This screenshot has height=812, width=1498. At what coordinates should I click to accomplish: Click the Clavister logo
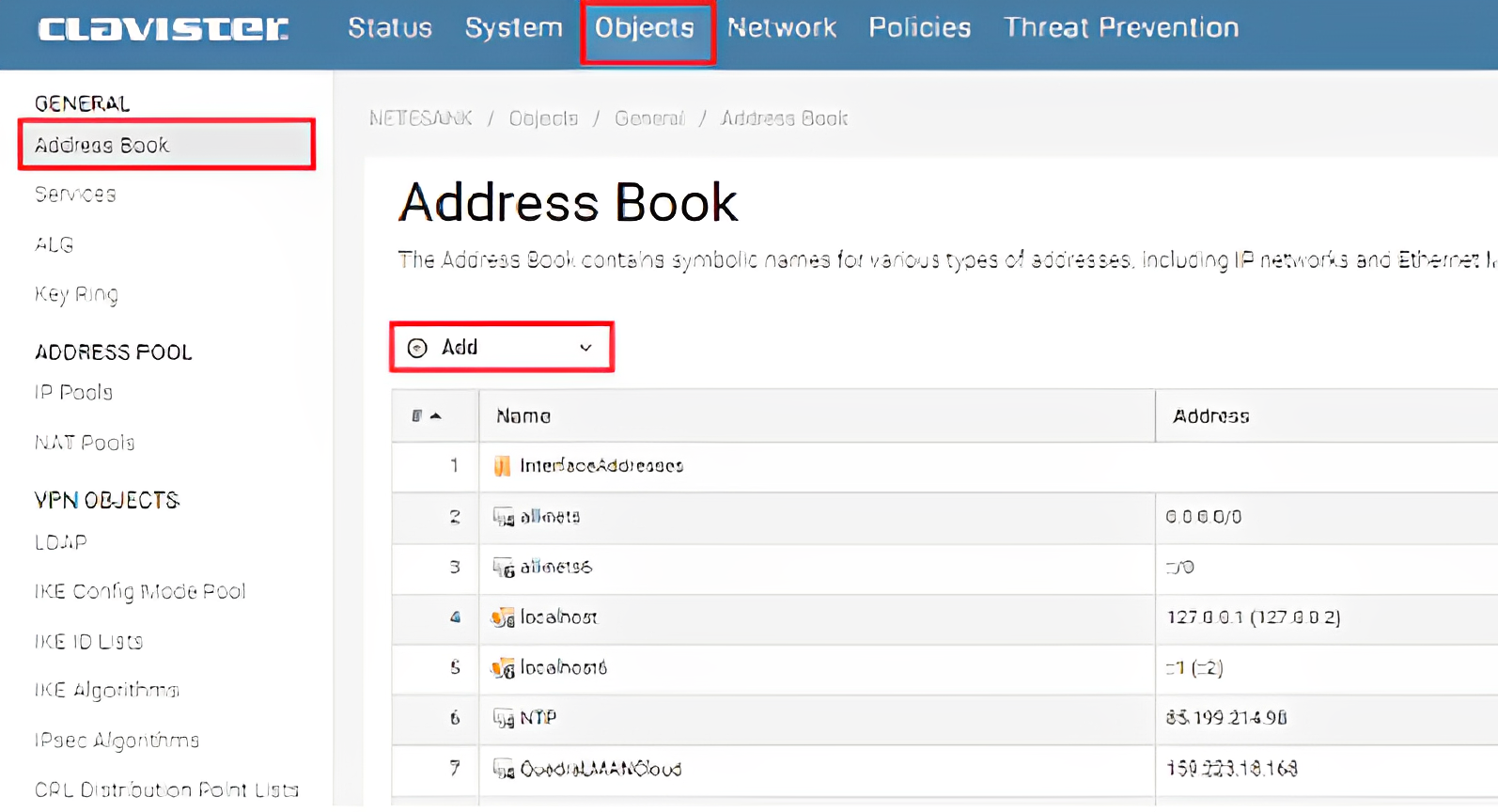[164, 28]
